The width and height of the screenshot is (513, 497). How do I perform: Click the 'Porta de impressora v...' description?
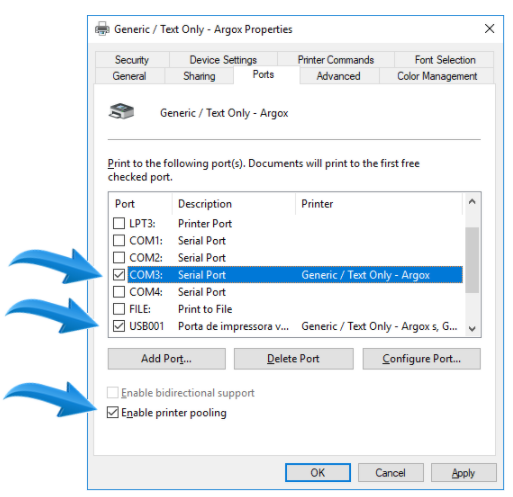coord(233,326)
